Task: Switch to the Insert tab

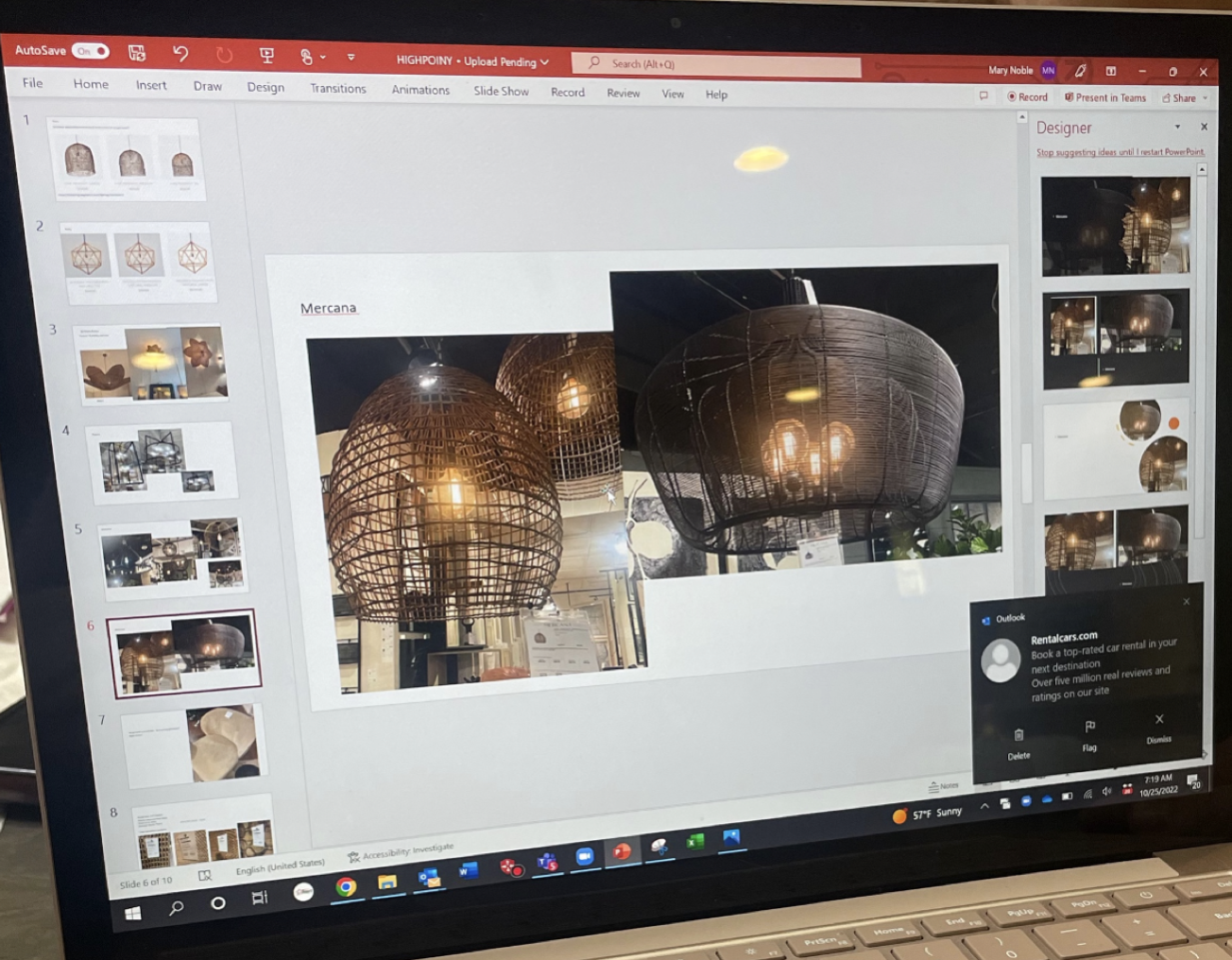Action: click(x=151, y=85)
